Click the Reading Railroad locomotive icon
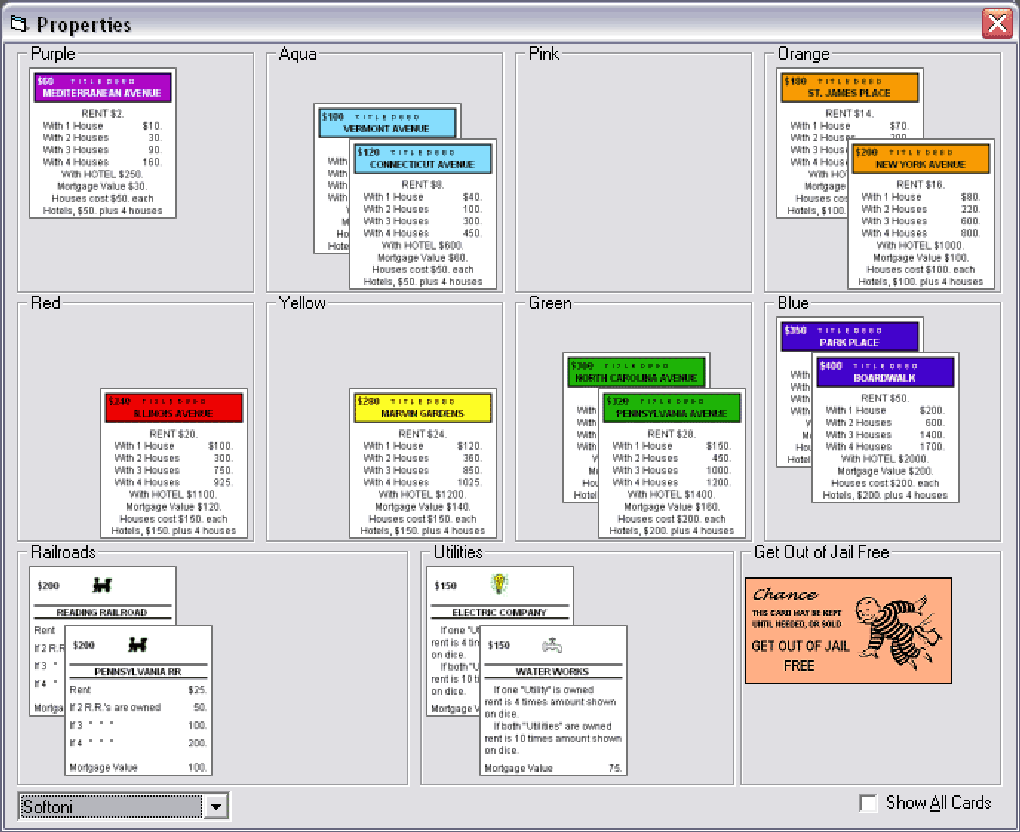Image resolution: width=1020 pixels, height=832 pixels. pos(101,585)
